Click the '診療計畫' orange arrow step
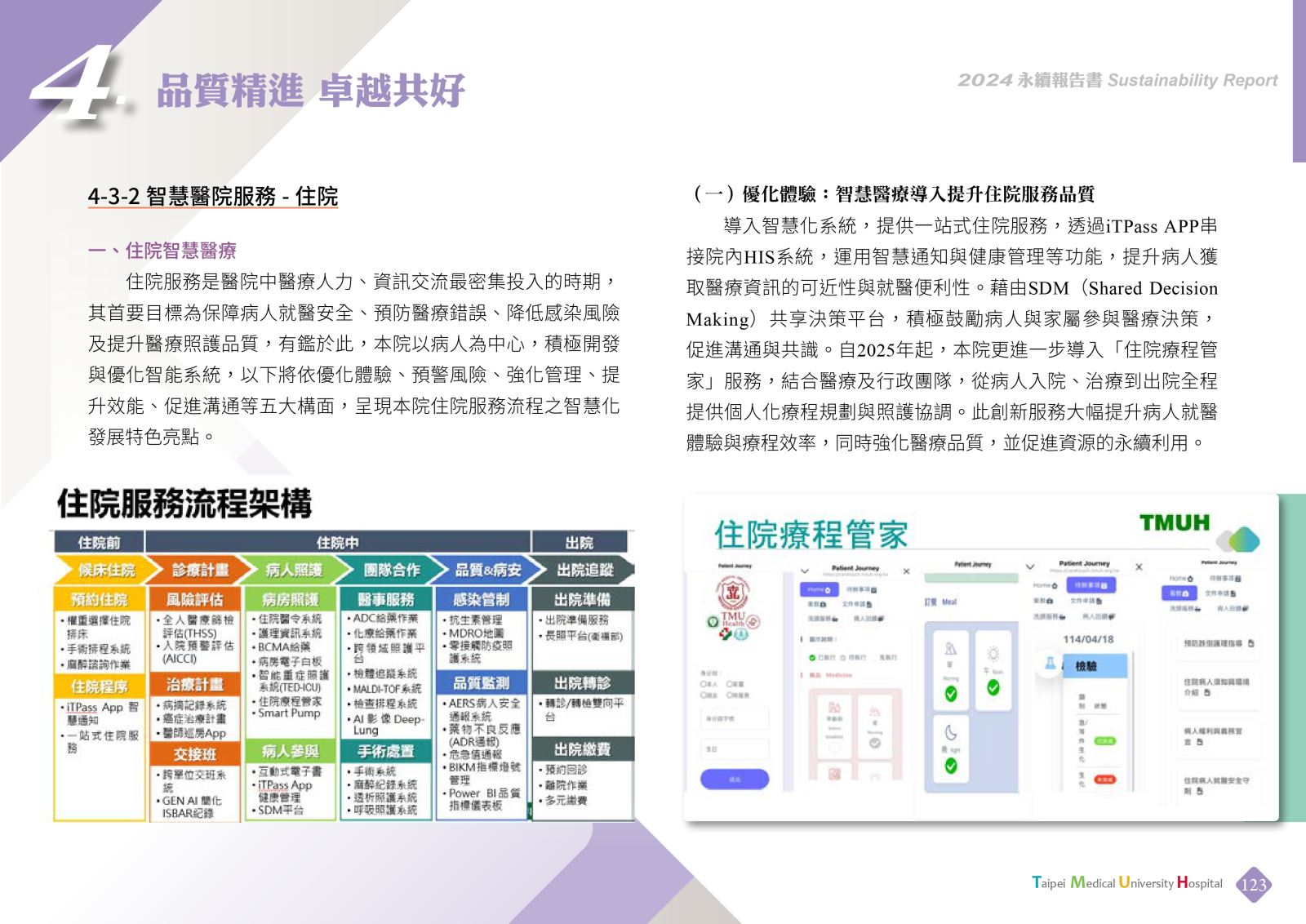Image resolution: width=1306 pixels, height=924 pixels. (198, 570)
